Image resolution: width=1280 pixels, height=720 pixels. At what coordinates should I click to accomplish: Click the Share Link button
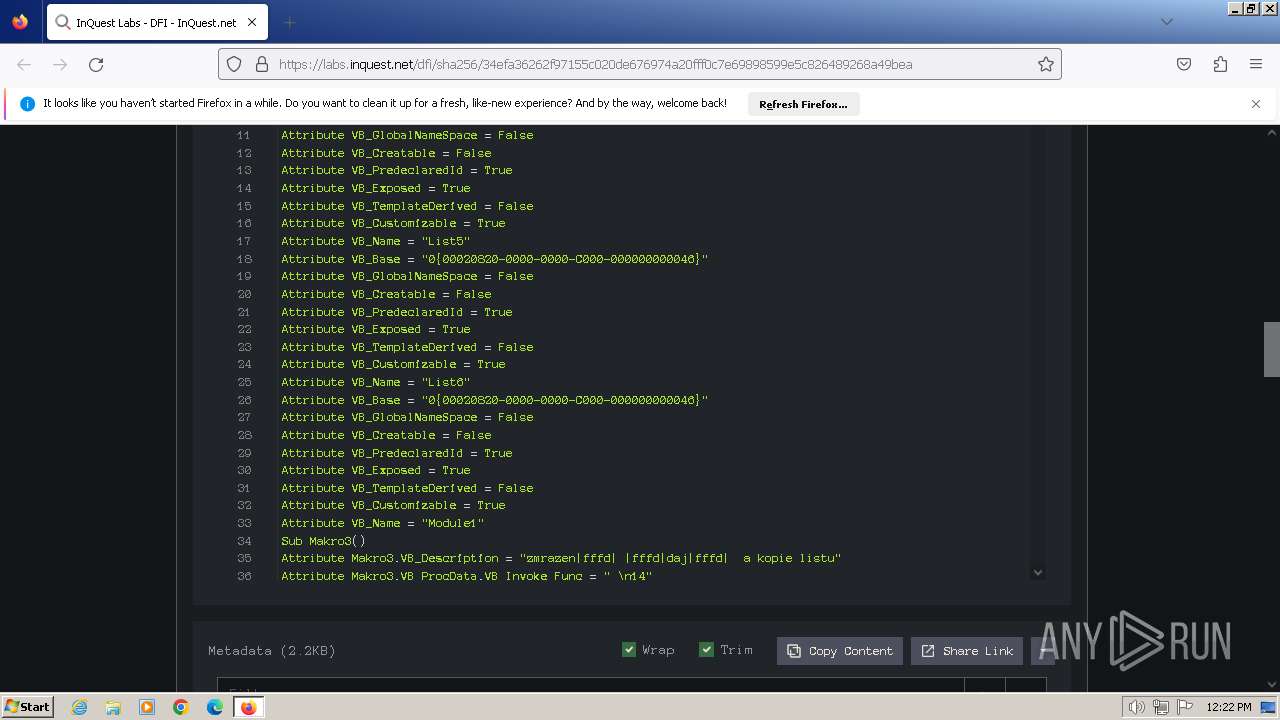tap(967, 651)
